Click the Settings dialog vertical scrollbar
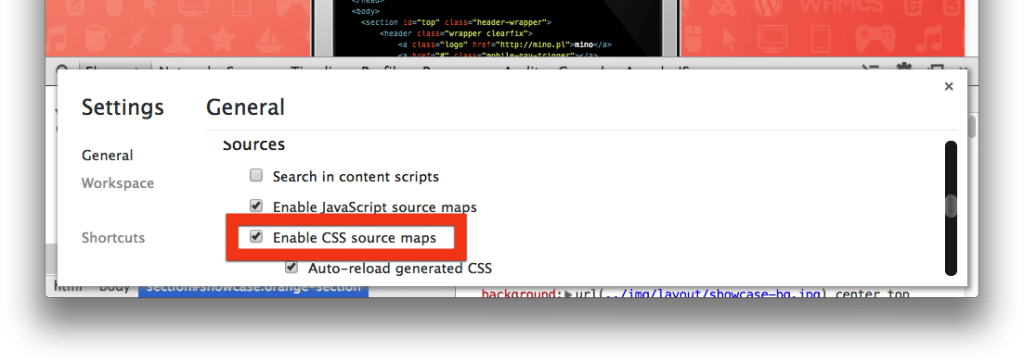The width and height of the screenshot is (1024, 363). (x=951, y=208)
